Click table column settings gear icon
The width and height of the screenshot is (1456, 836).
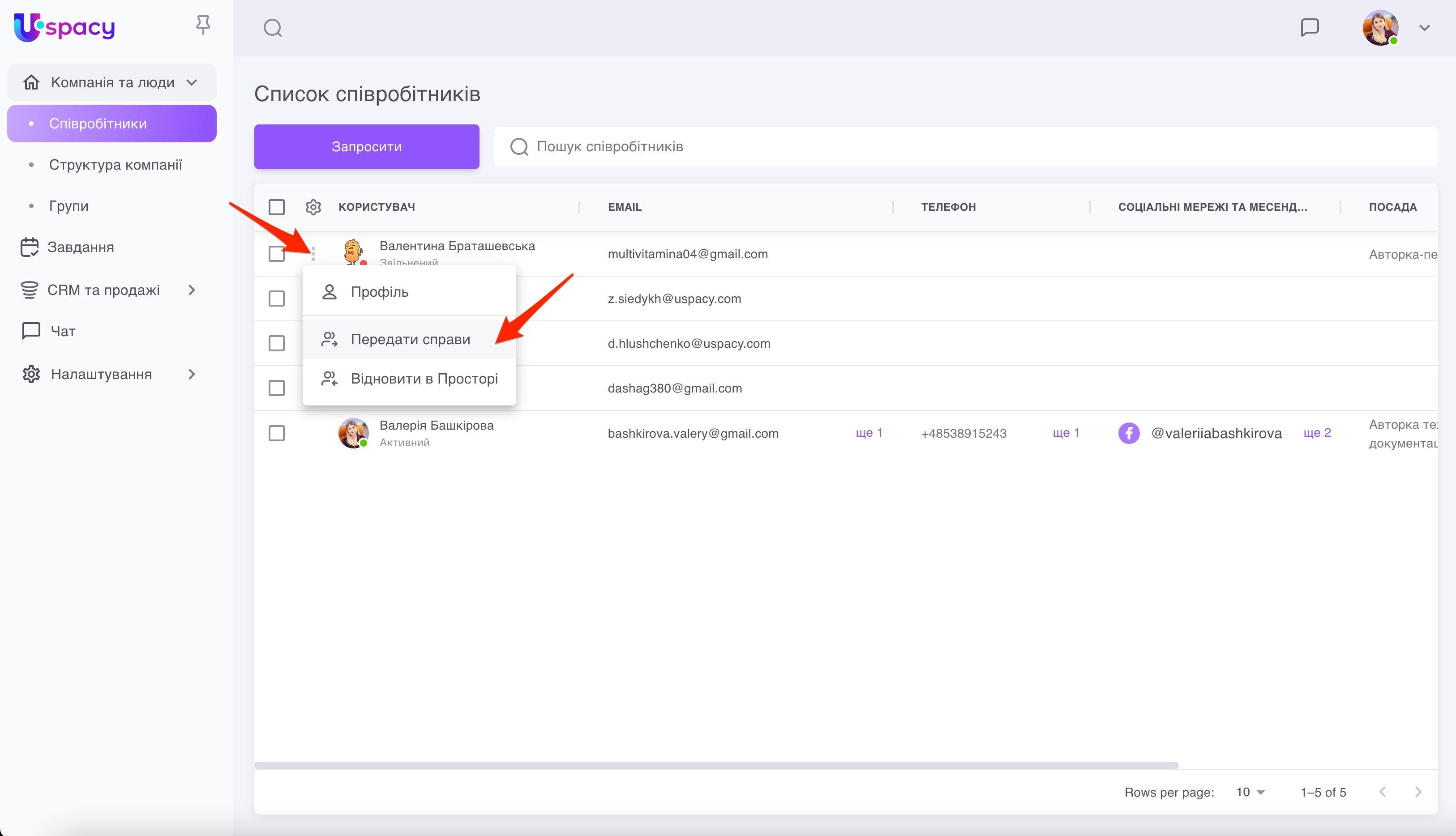coord(313,207)
